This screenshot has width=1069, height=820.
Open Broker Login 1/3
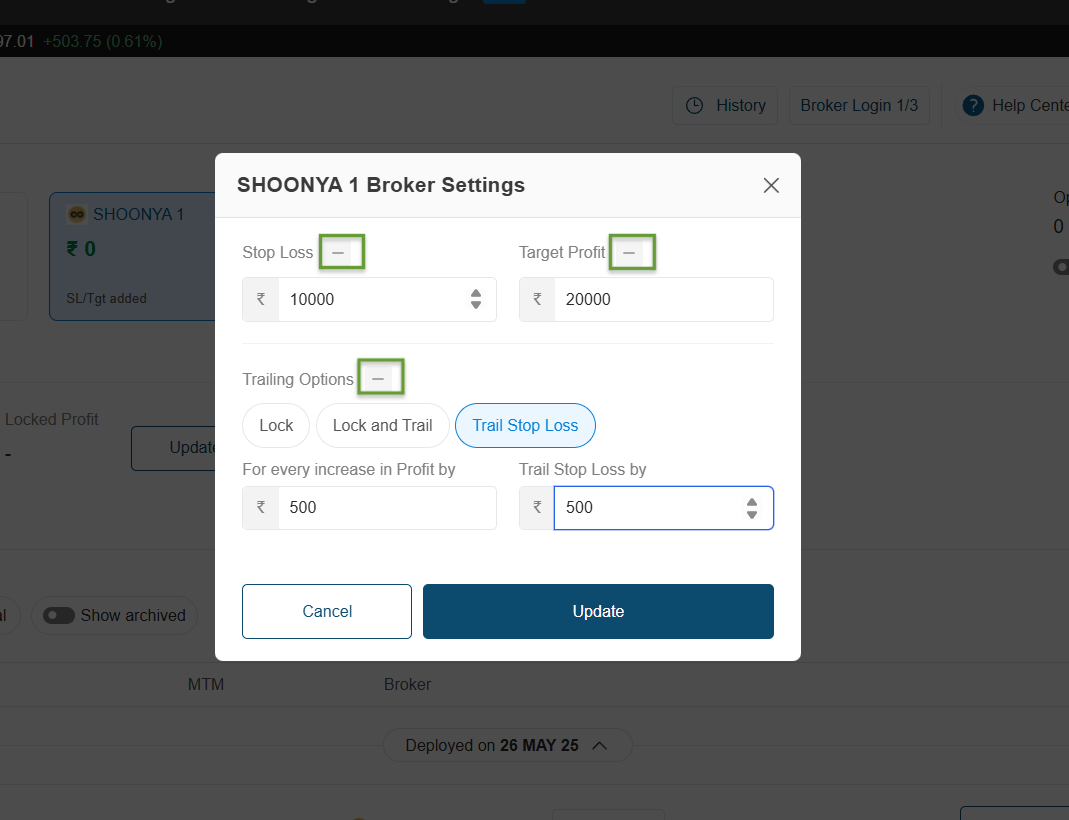click(859, 106)
